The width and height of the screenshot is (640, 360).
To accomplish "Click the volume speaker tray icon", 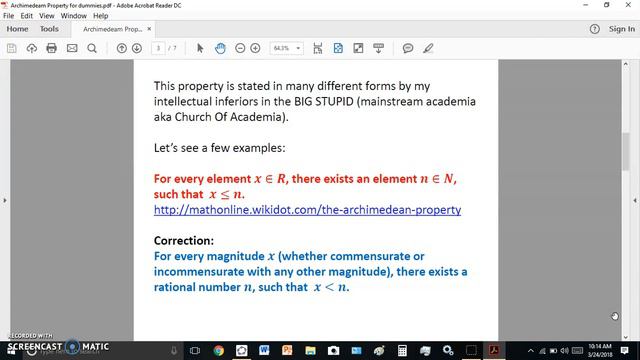I will [x=565, y=351].
